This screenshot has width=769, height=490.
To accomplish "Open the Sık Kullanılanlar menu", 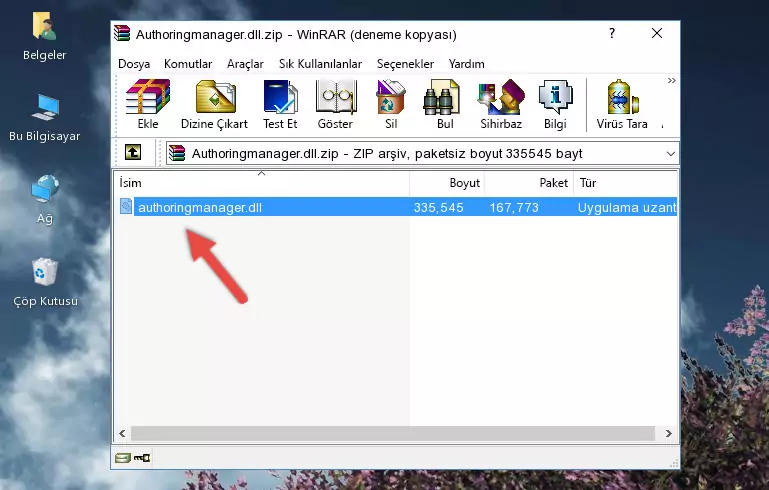I will [320, 64].
